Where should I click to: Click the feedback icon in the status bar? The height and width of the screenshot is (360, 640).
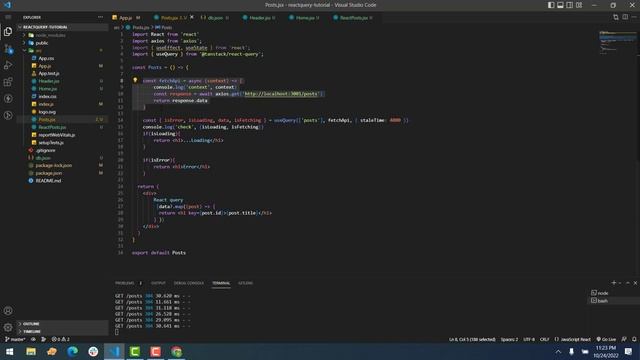624,339
